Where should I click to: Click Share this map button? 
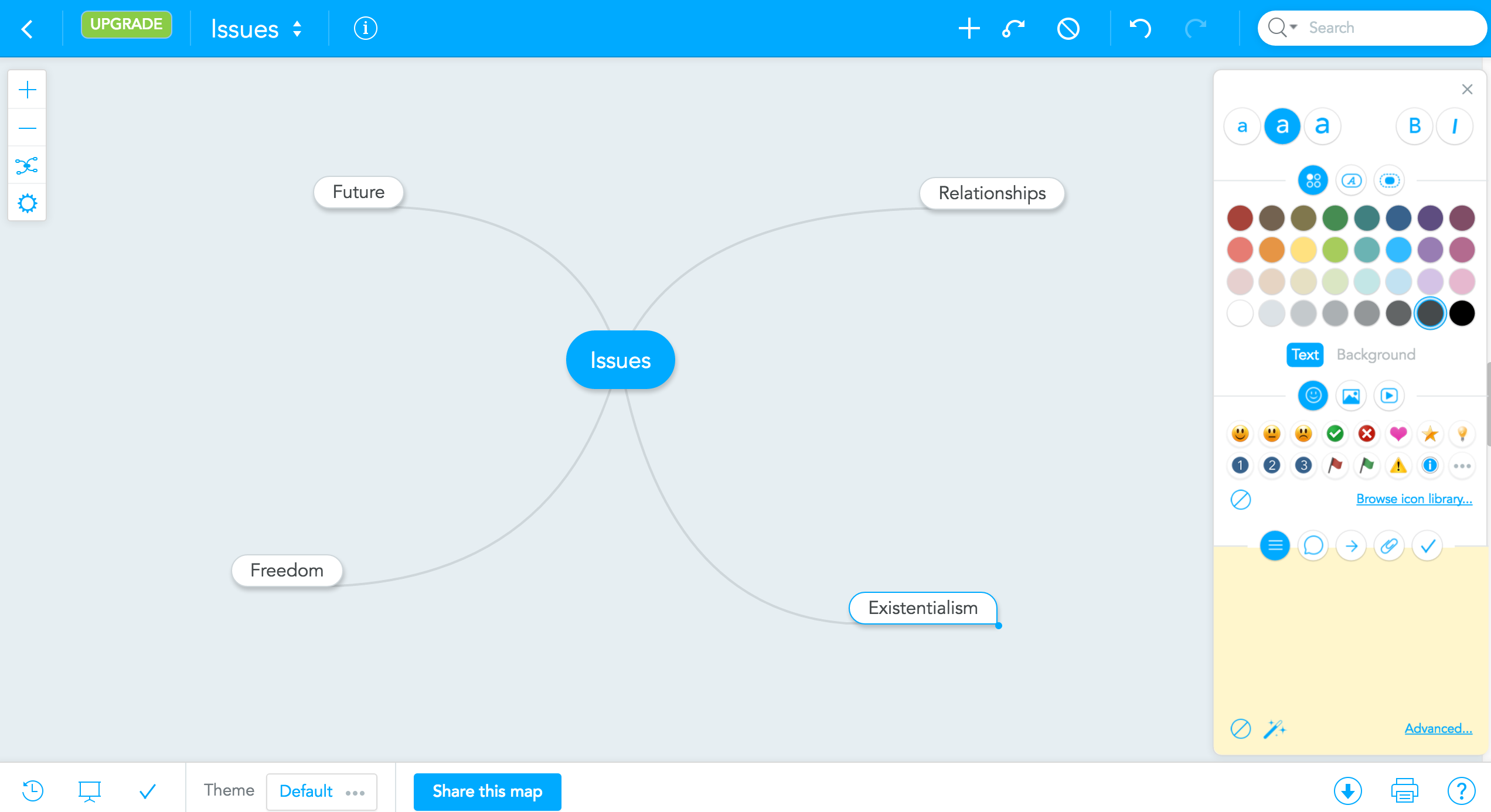click(487, 790)
